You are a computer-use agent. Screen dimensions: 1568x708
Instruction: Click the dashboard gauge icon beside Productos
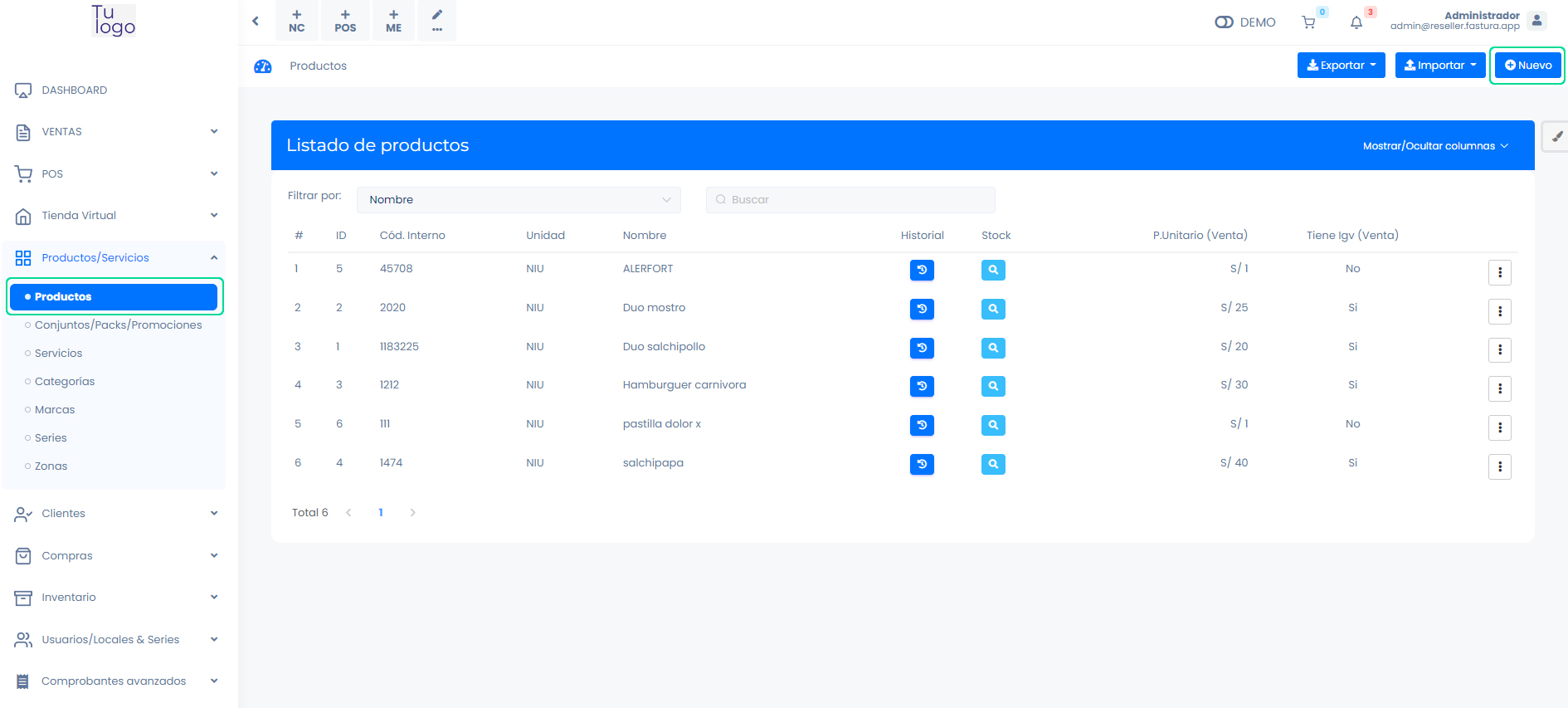click(263, 66)
